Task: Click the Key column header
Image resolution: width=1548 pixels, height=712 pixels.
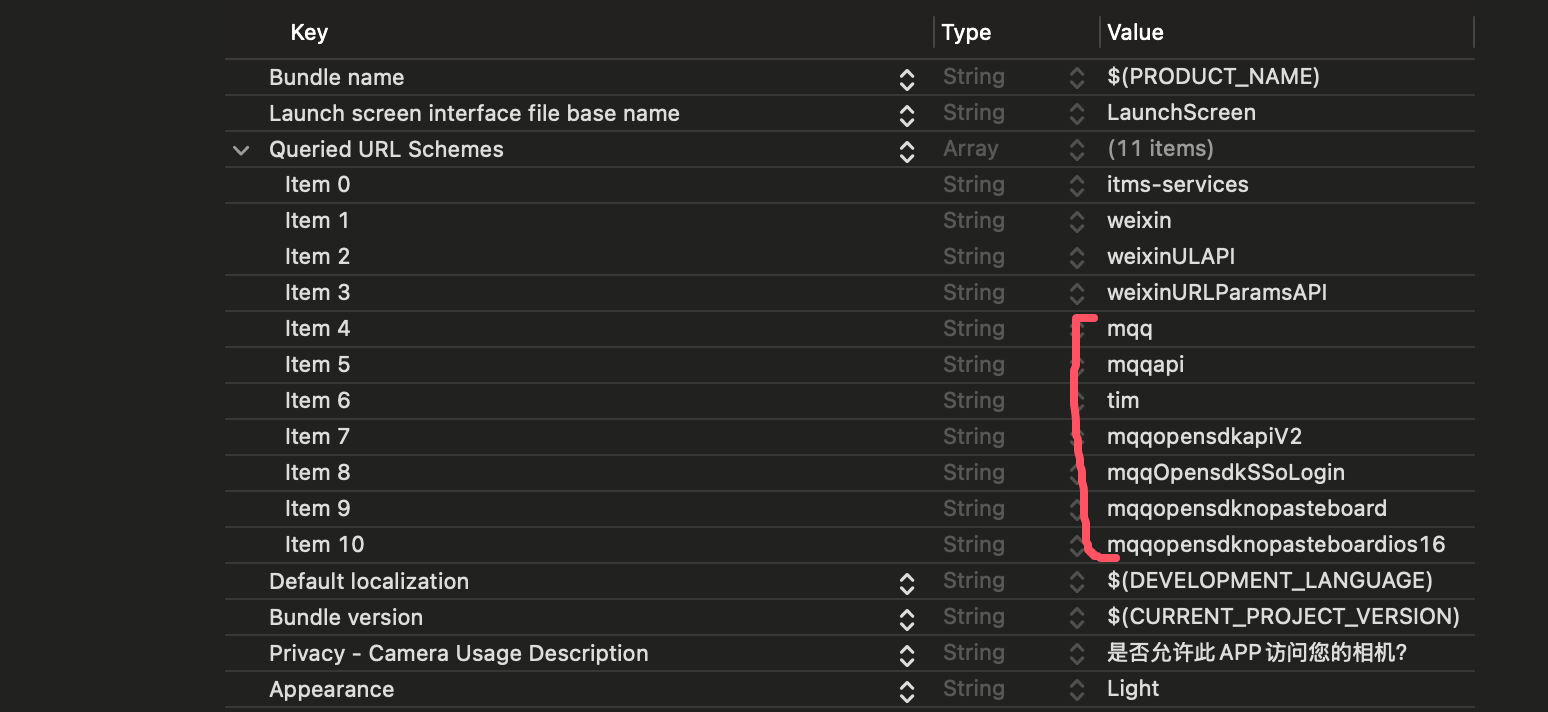Action: 309,33
